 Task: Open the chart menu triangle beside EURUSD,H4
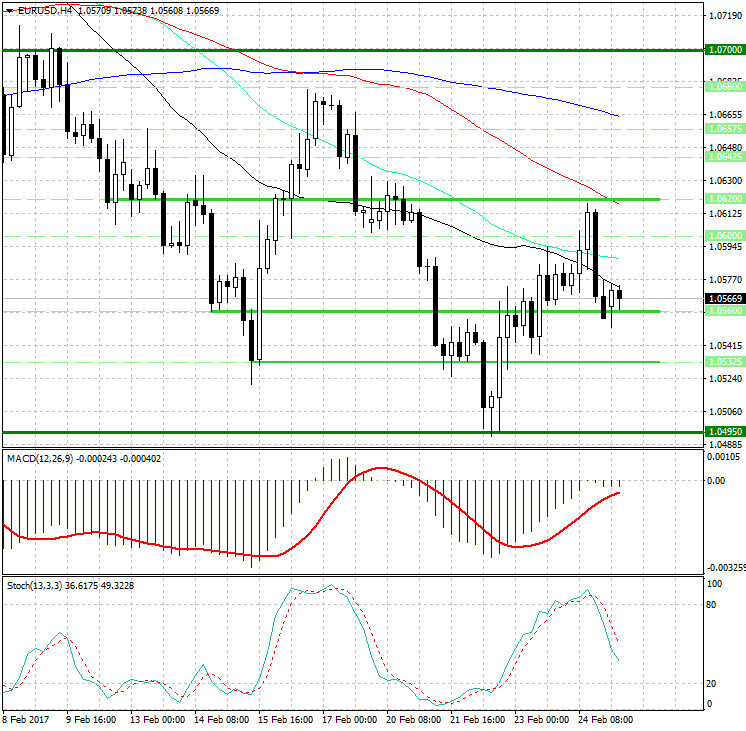(10, 10)
